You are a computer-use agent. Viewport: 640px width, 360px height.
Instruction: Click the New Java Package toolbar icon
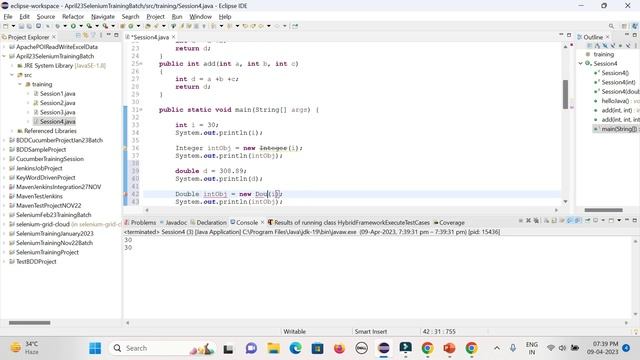(x=122, y=26)
